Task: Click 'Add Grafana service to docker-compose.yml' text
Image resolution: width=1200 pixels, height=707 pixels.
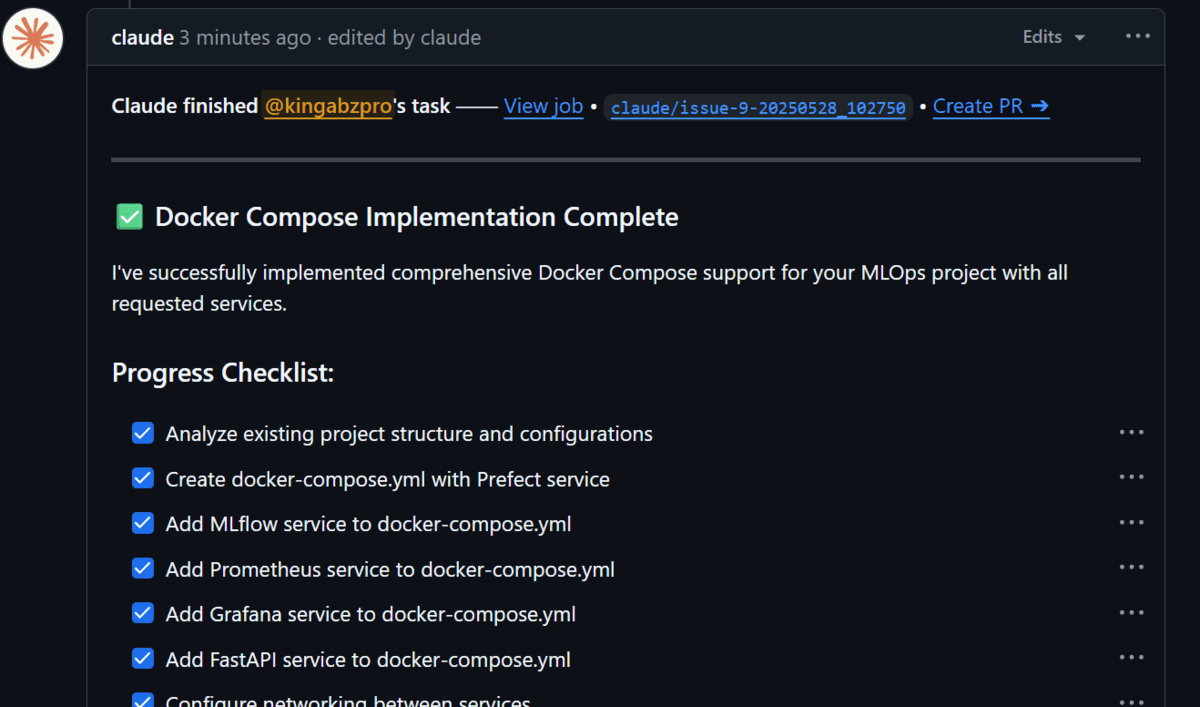Action: pyautogui.click(x=371, y=614)
